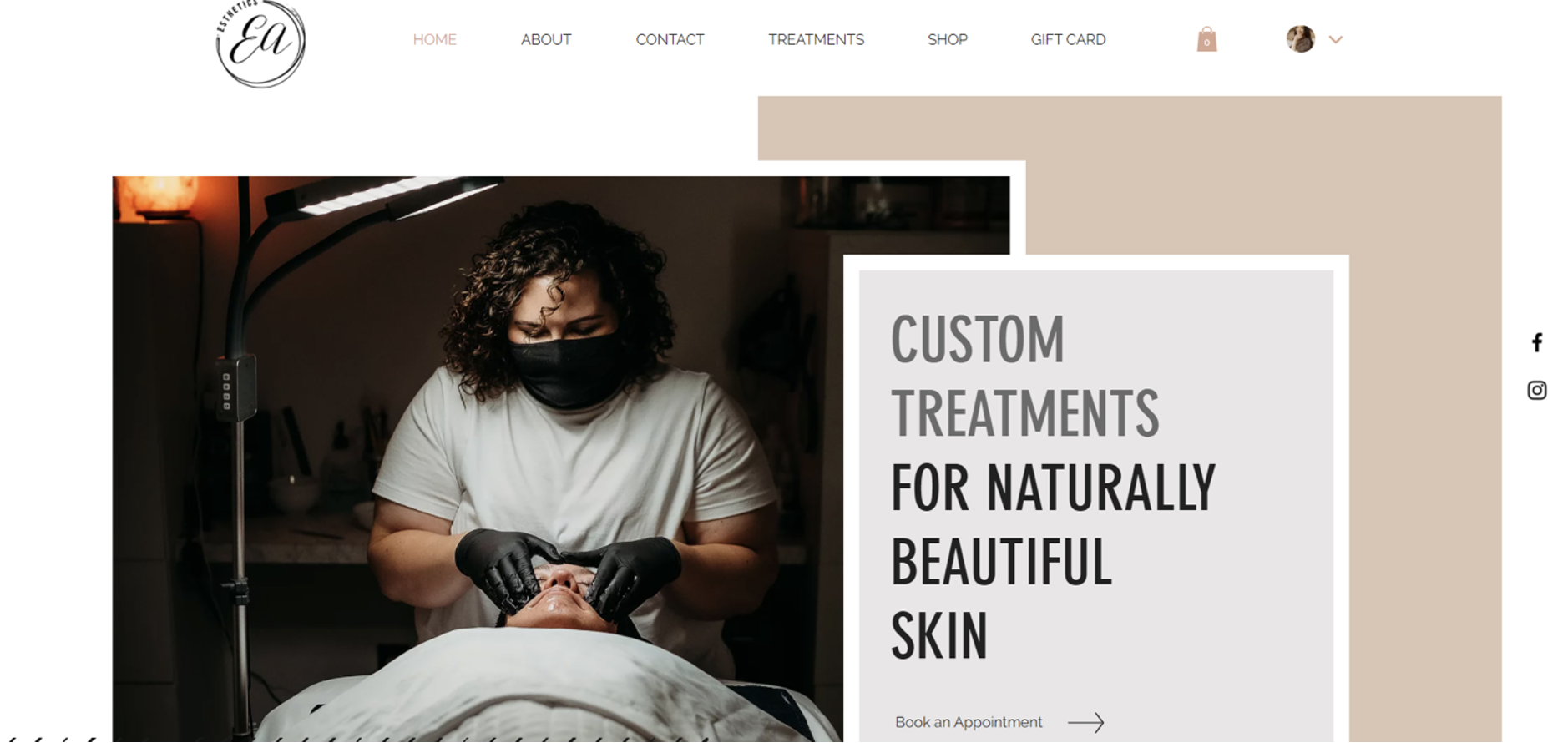Open the TREATMENTS menu item
This screenshot has width=1568, height=743.
(x=816, y=39)
